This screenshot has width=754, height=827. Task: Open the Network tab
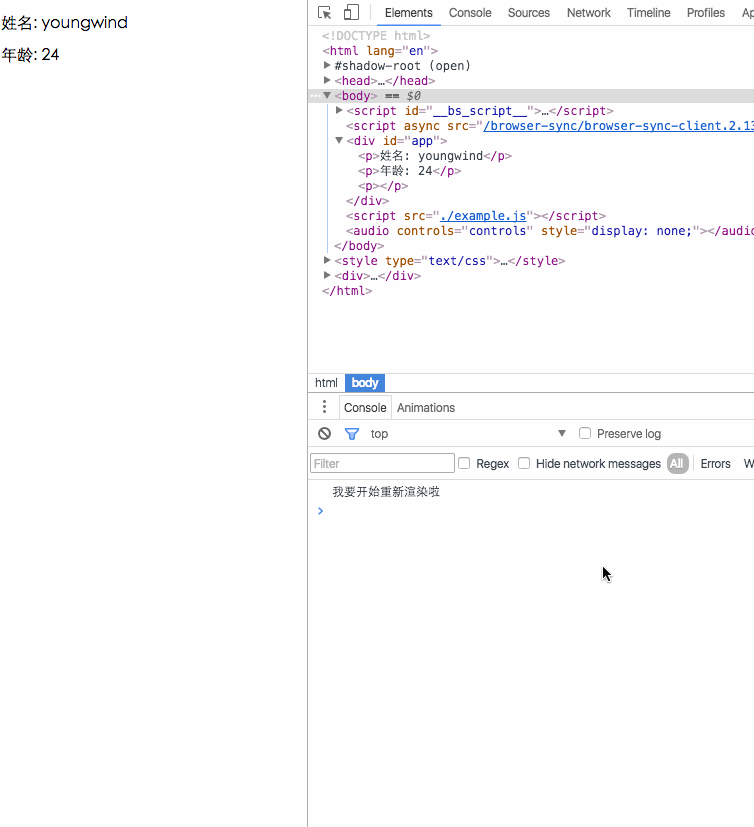click(x=588, y=13)
